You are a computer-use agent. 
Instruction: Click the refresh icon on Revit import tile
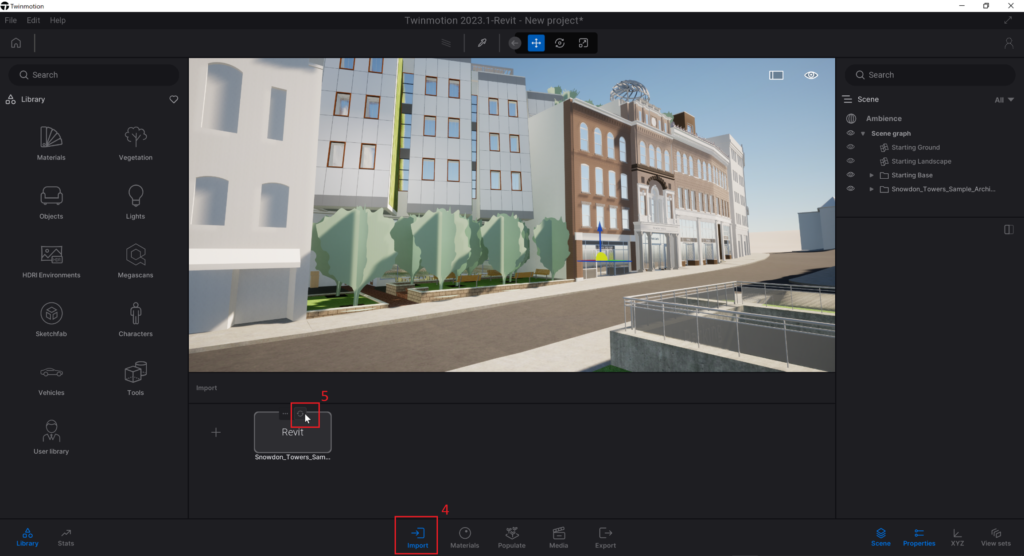point(300,414)
